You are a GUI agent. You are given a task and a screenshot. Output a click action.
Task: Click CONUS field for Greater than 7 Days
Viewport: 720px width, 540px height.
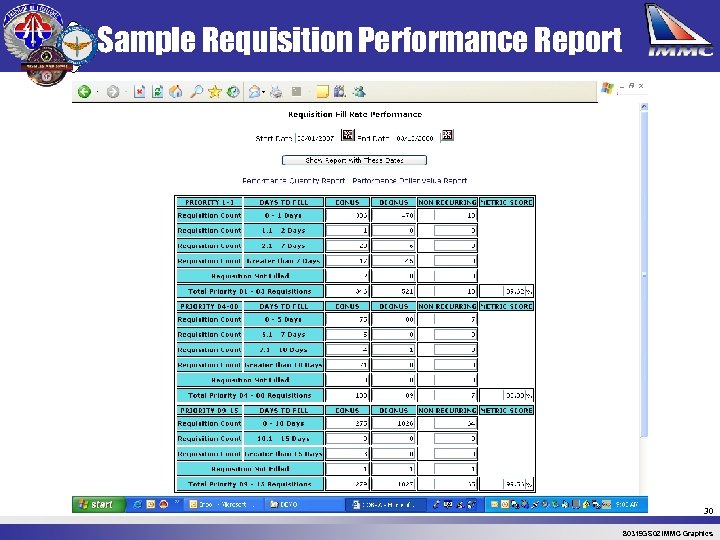click(x=347, y=261)
